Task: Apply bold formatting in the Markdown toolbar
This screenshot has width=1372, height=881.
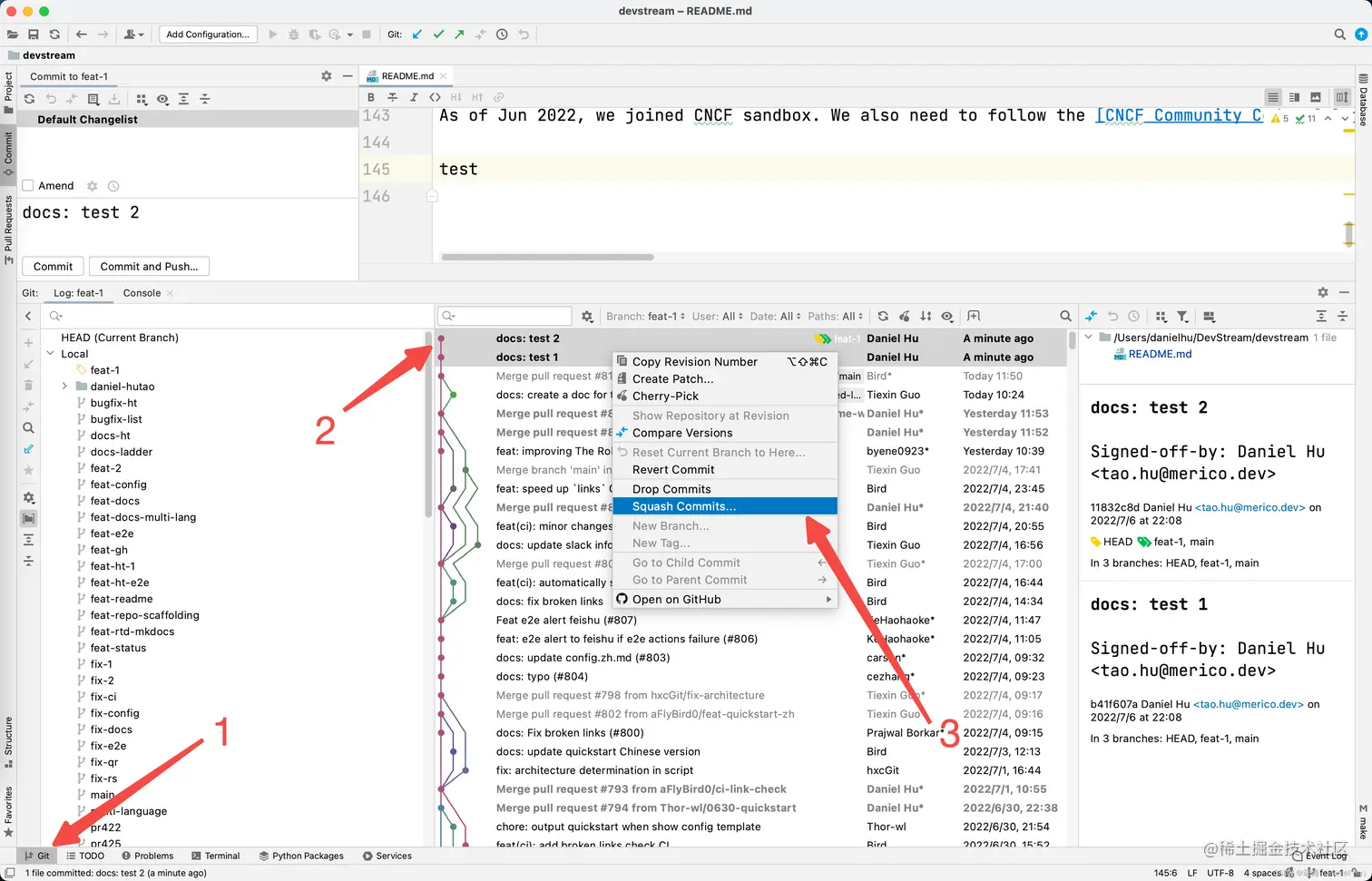Action: coord(370,97)
